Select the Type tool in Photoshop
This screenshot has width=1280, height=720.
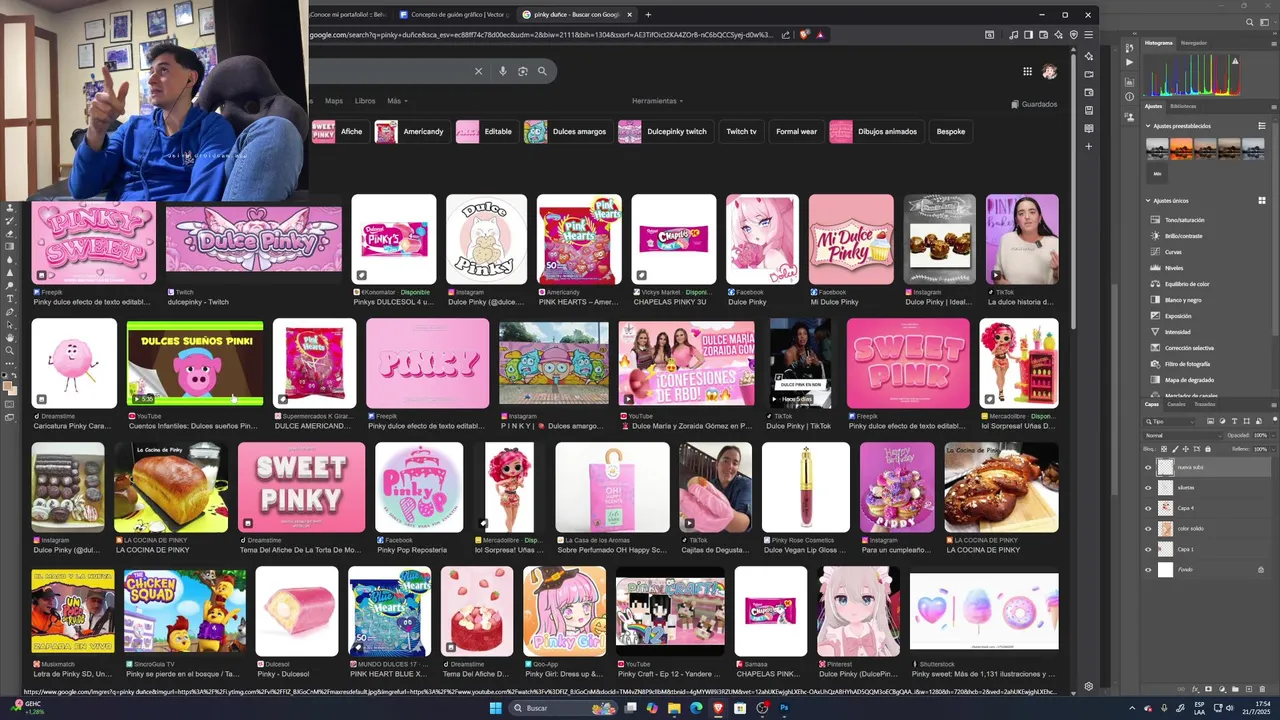[x=10, y=298]
